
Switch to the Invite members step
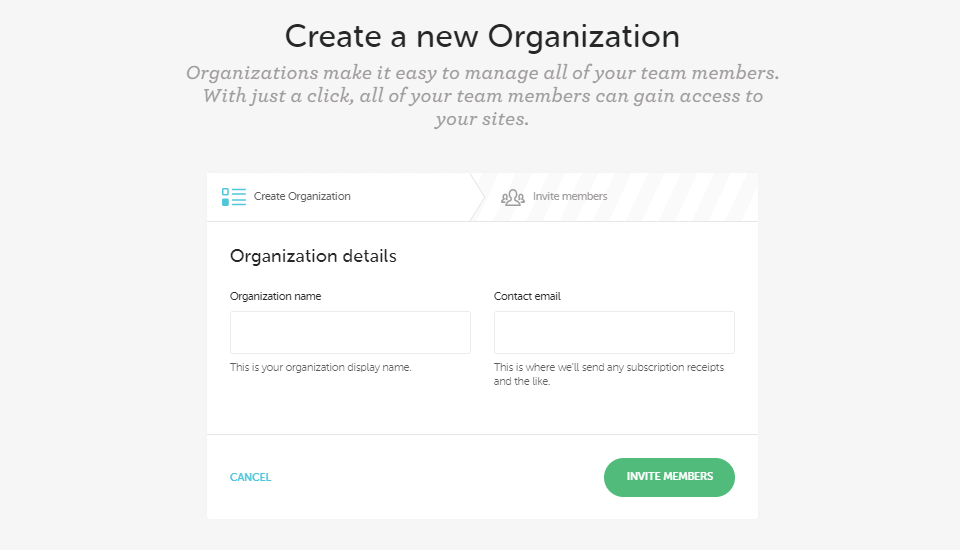[569, 197]
